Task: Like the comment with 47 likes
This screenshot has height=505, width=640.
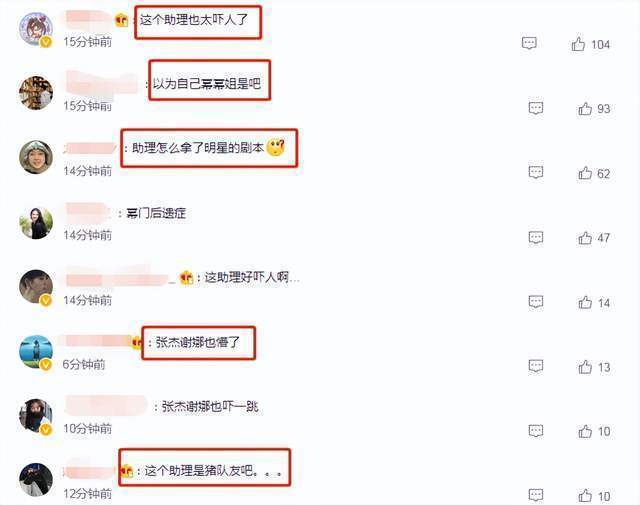Action: pos(585,237)
